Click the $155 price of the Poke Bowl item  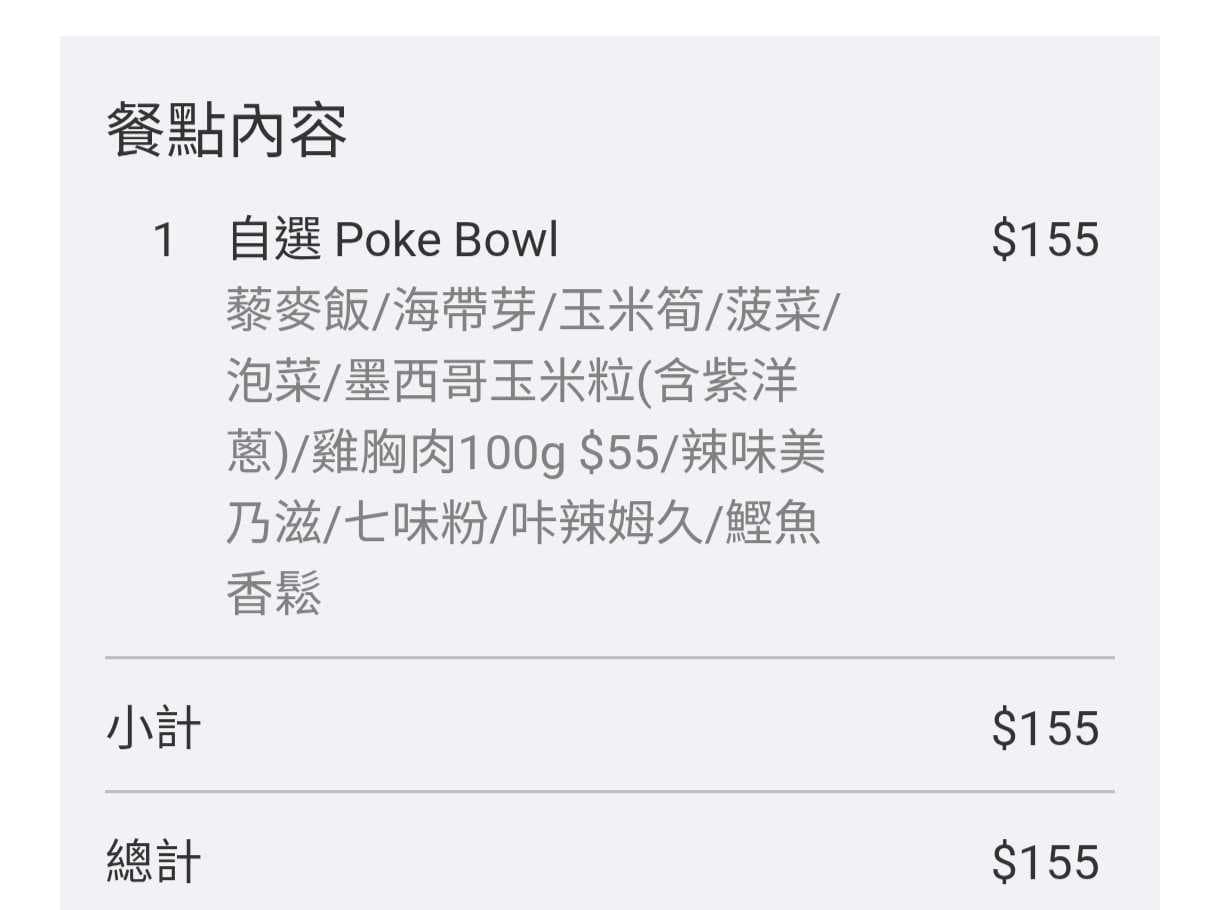(x=1045, y=241)
